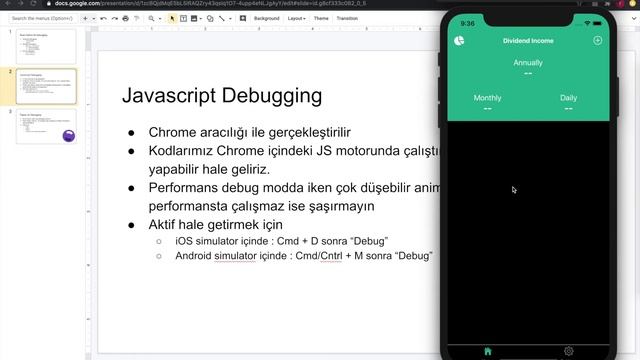
Task: Reload the browser page
Action: [x=33, y=3]
